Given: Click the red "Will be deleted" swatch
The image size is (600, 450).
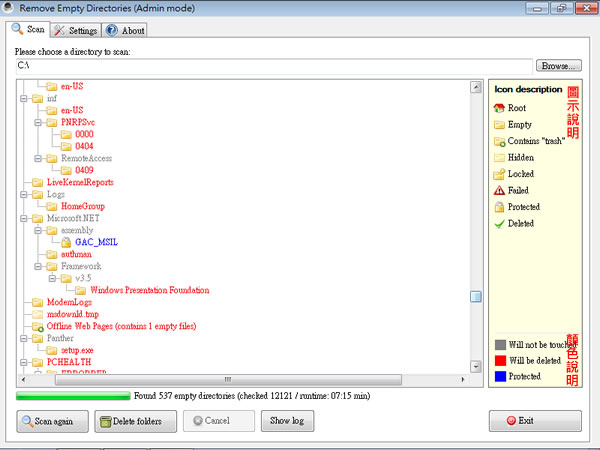Looking at the screenshot, I should pos(499,360).
